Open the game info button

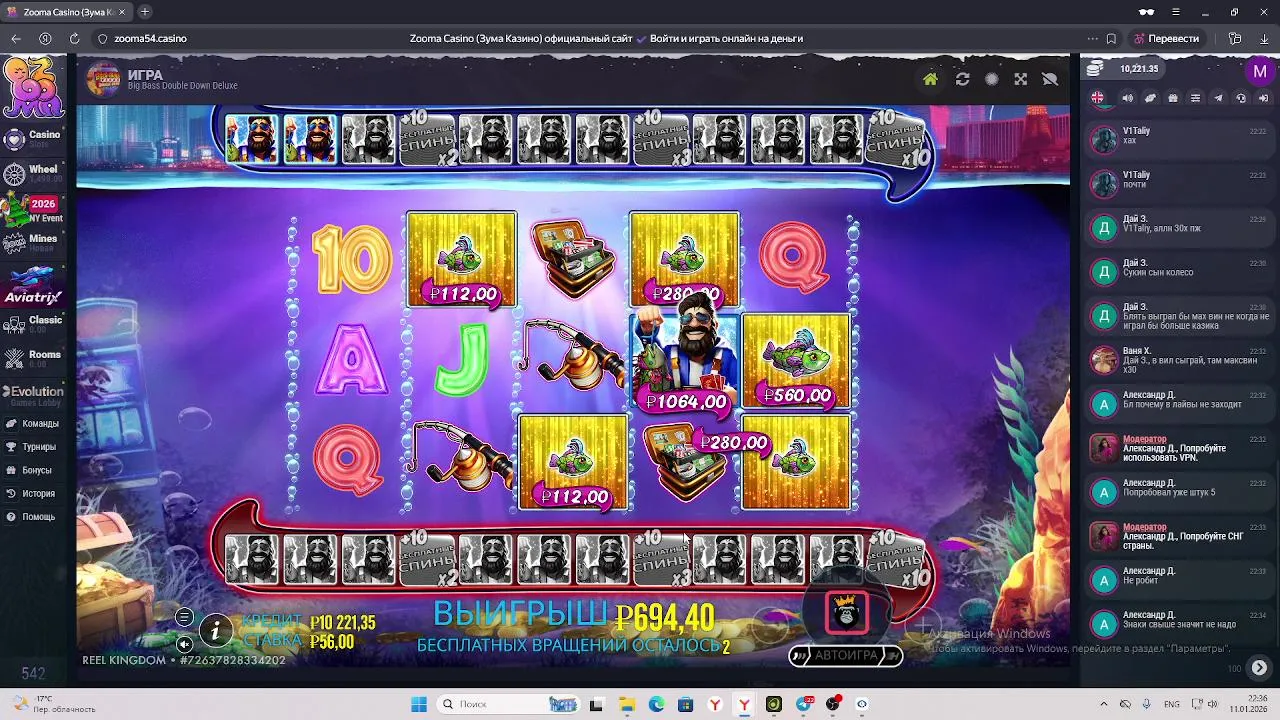click(x=215, y=630)
